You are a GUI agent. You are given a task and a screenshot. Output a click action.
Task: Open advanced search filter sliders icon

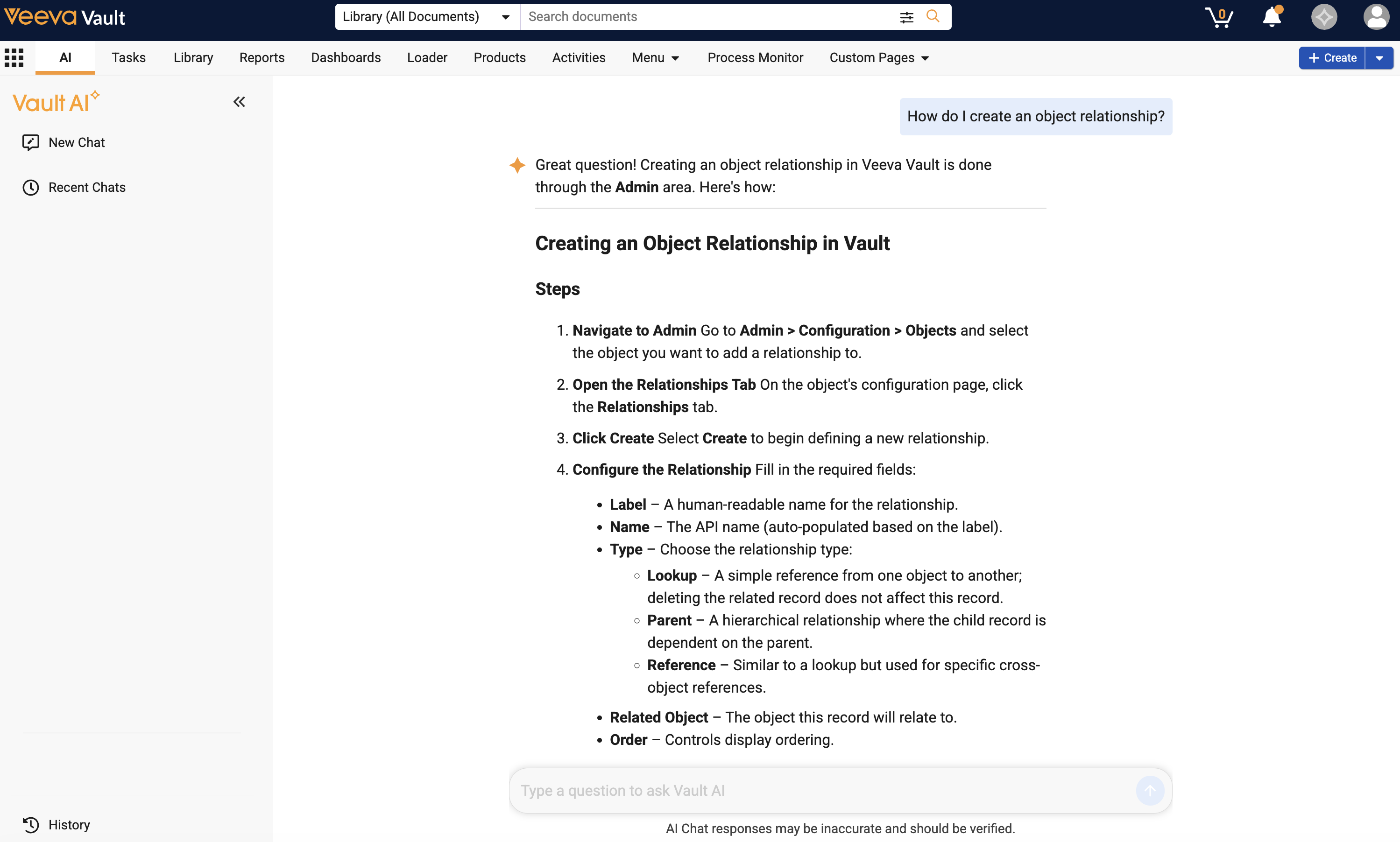click(x=906, y=17)
